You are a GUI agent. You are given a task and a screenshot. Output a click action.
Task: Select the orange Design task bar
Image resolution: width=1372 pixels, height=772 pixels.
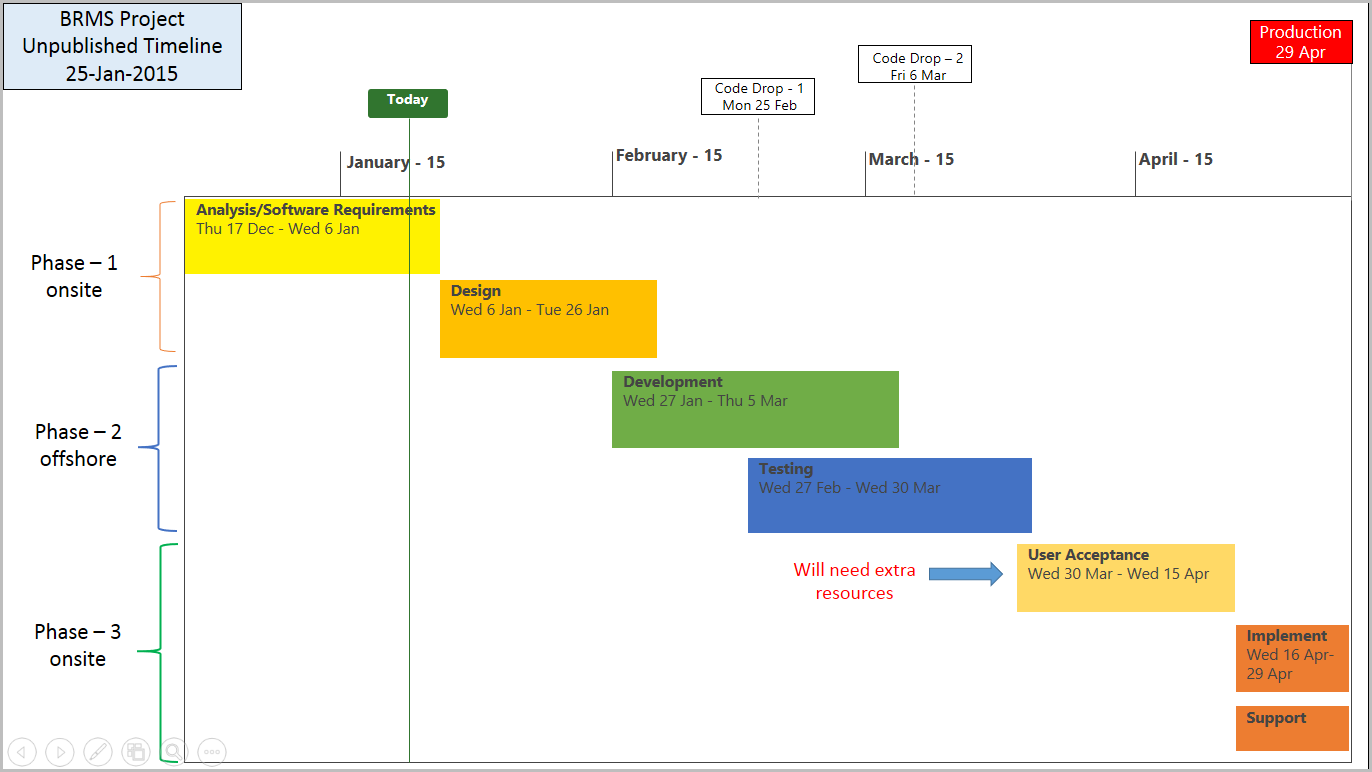click(x=548, y=318)
